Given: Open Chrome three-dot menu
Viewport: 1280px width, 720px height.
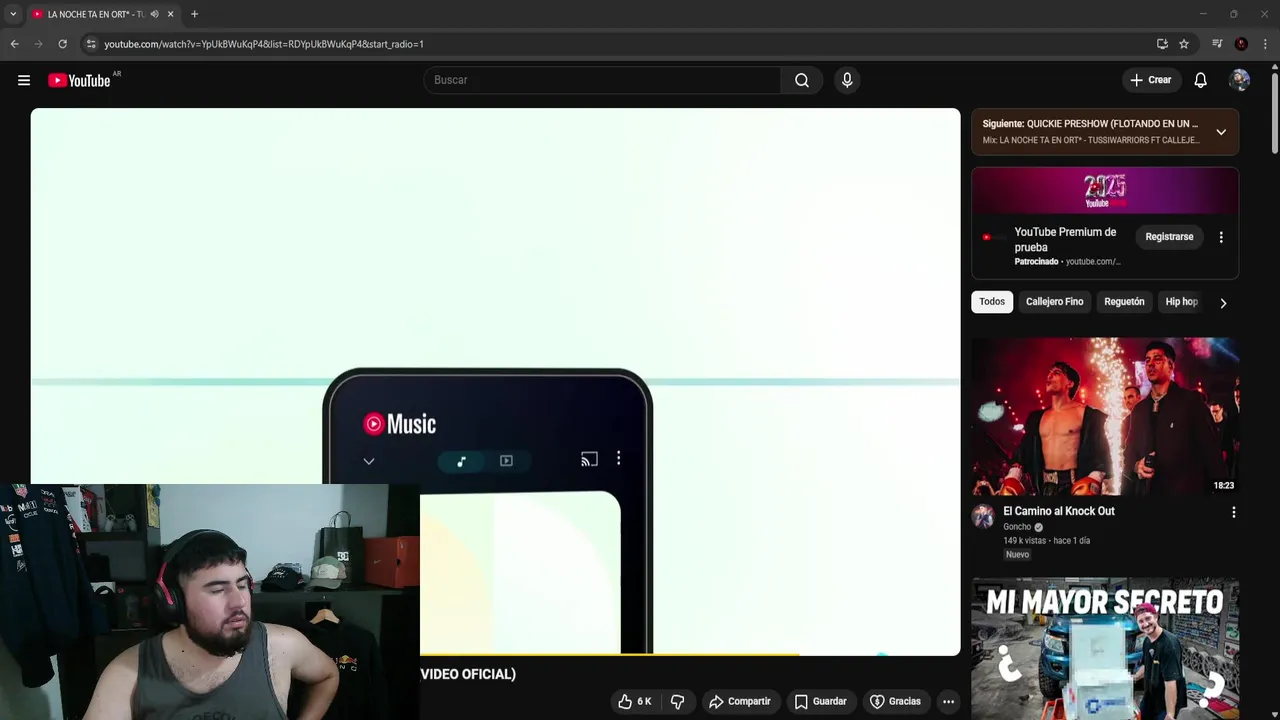Looking at the screenshot, I should 1265,44.
